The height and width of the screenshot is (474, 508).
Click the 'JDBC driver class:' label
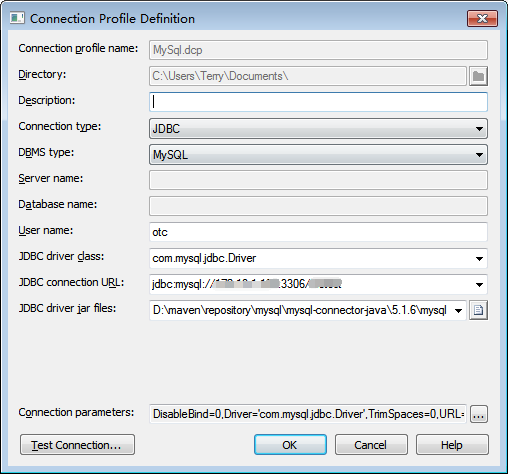pos(61,256)
